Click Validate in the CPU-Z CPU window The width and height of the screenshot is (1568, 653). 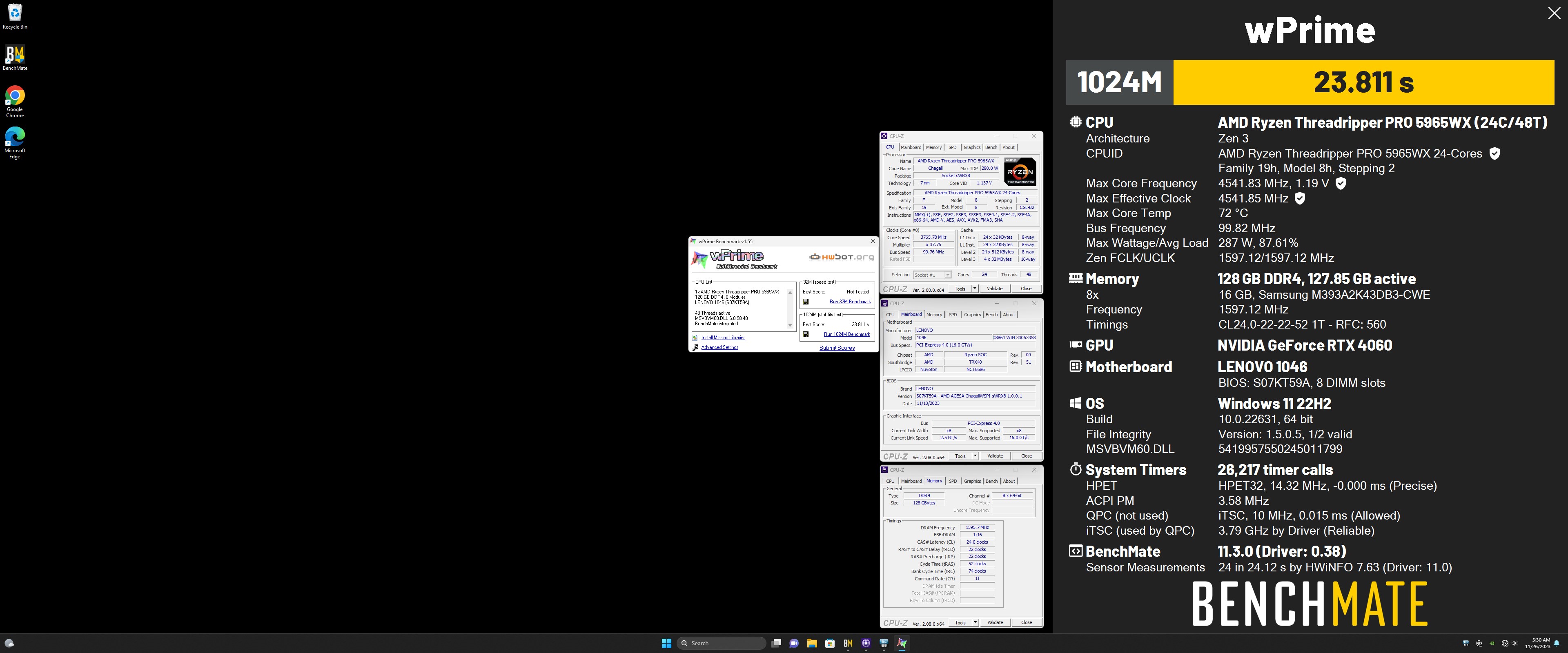click(995, 289)
